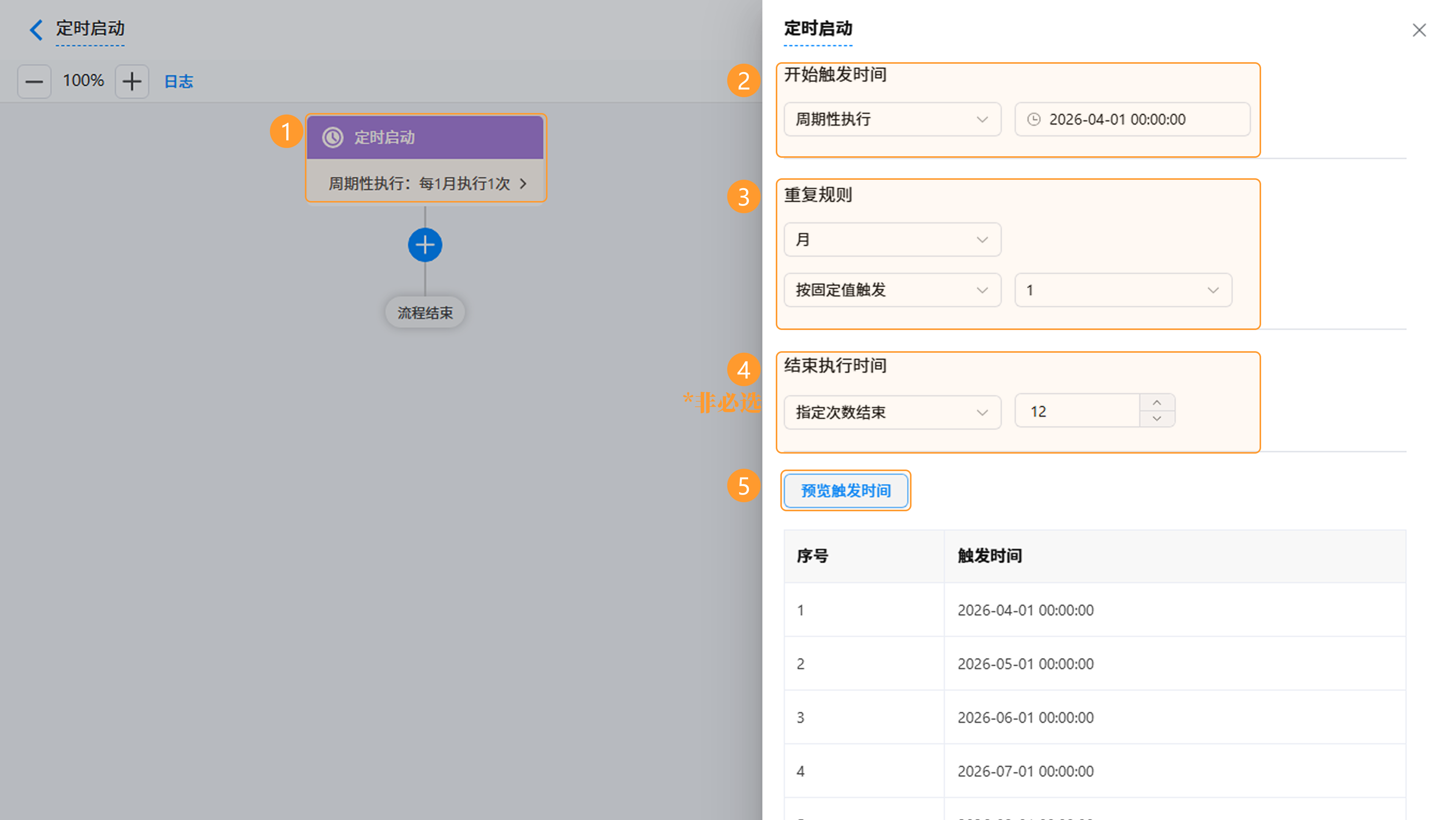Select row 2026-05-01 00:00:00 trigger time
Viewport: 1456px width, 820px height.
[x=1095, y=664]
